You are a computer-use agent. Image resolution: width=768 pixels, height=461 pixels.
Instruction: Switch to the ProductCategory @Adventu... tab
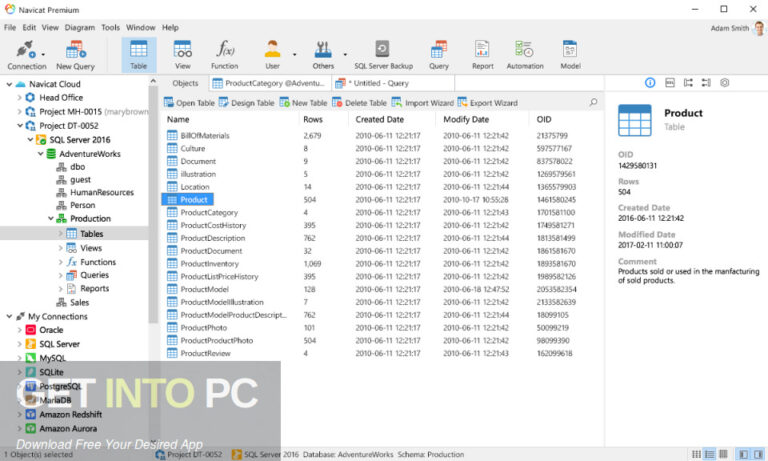[x=269, y=83]
